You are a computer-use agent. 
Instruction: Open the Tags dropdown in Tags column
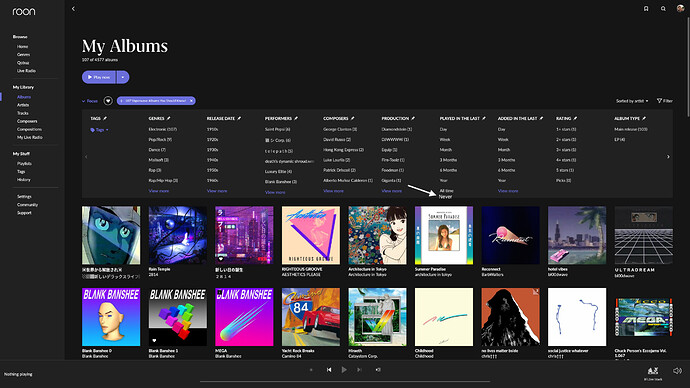99,130
